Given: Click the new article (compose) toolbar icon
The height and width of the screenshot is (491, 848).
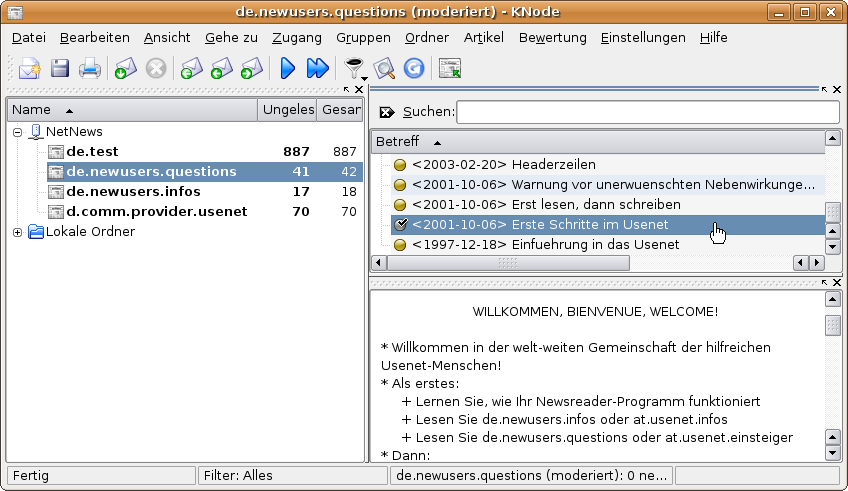Looking at the screenshot, I should 29,69.
